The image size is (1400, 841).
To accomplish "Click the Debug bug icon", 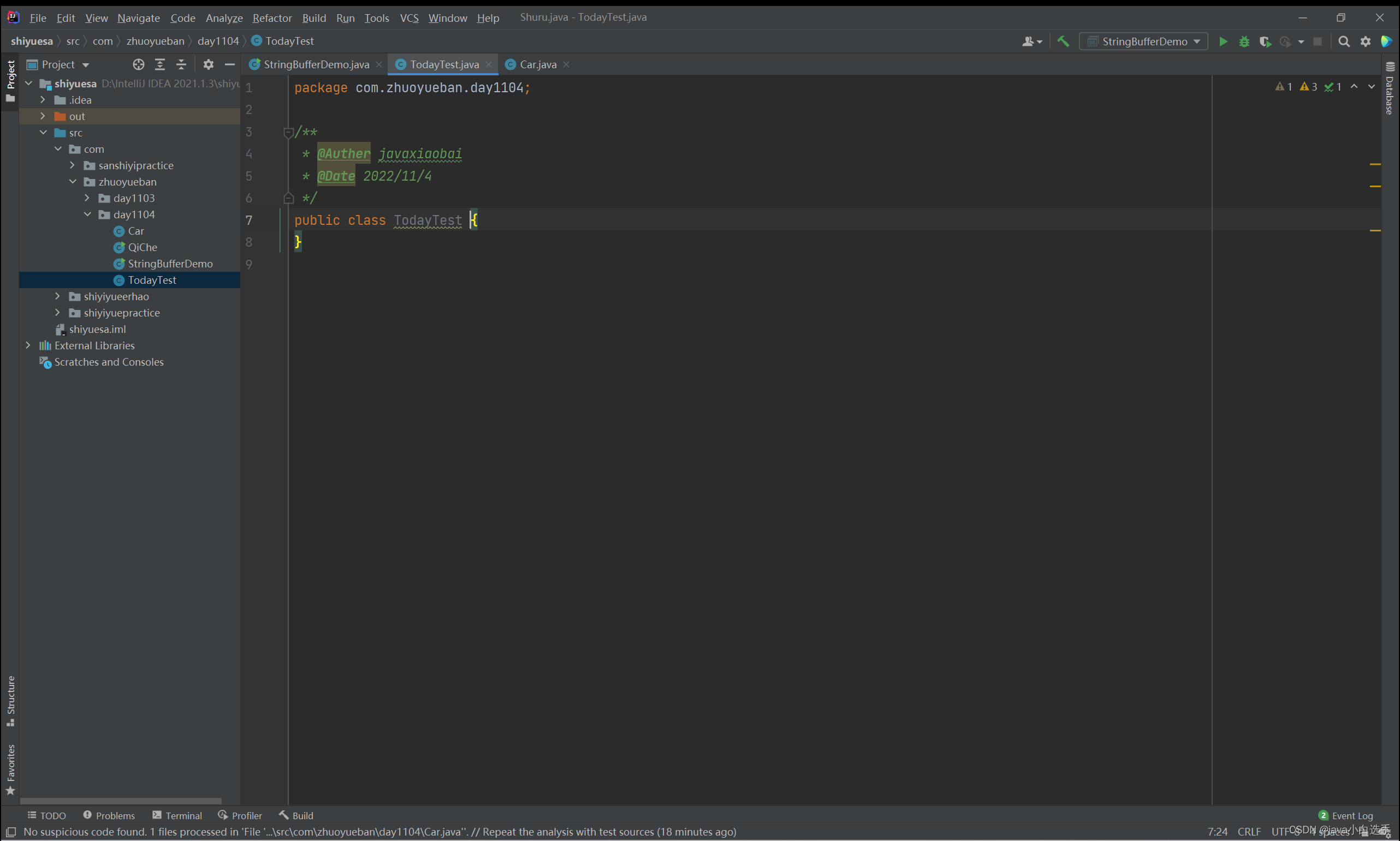I will [1244, 41].
